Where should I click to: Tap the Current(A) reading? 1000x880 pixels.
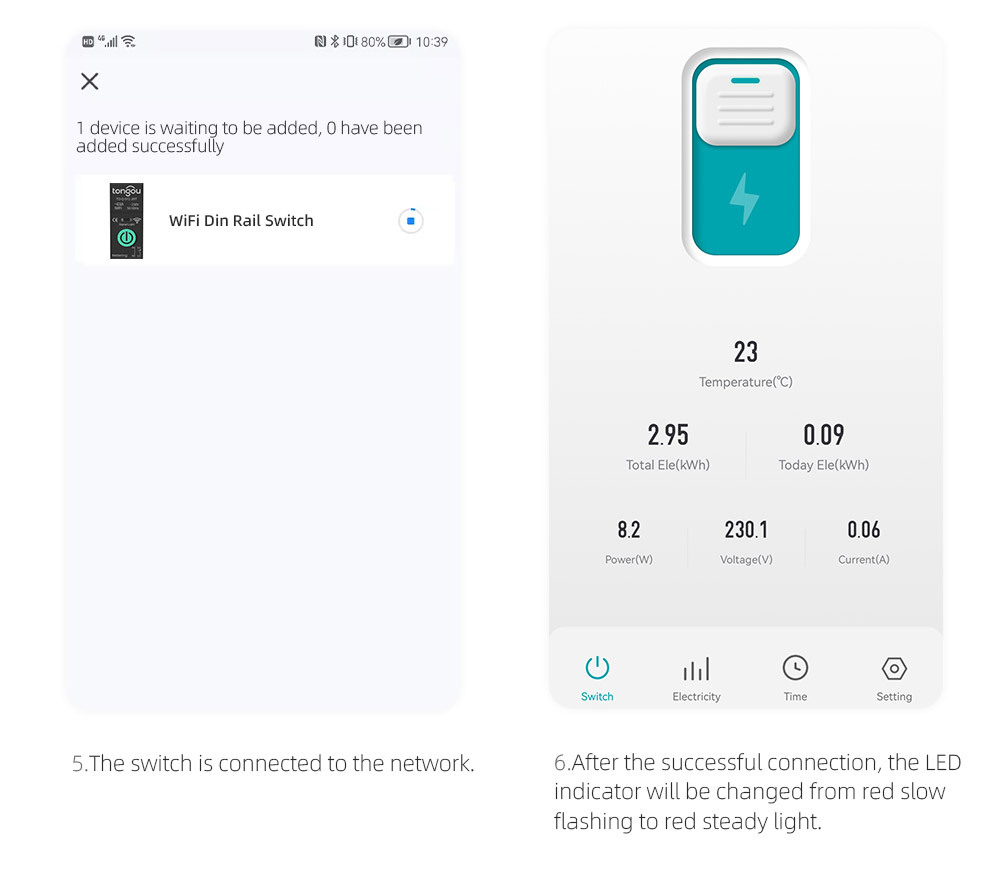click(x=864, y=529)
